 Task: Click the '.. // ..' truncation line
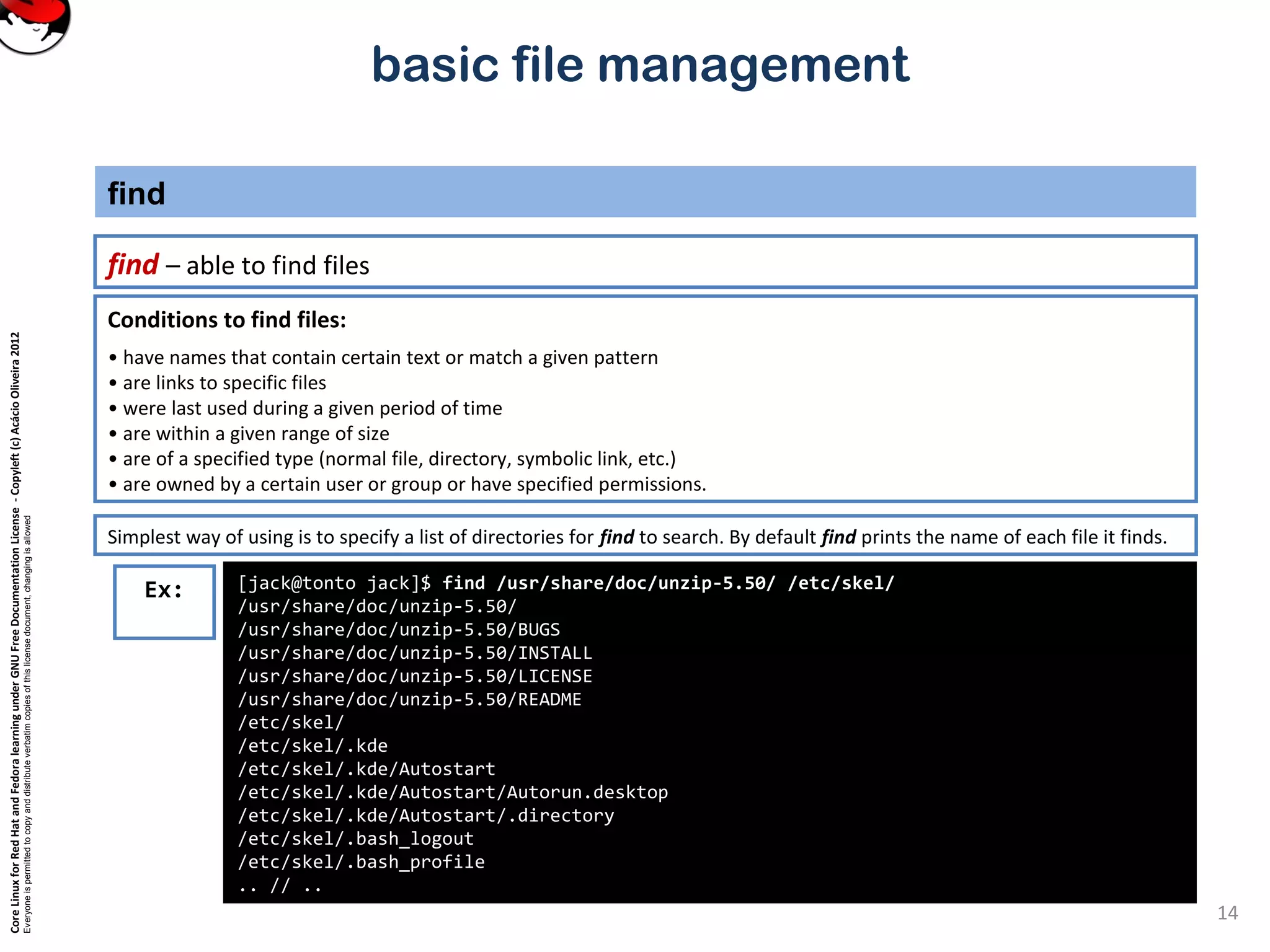click(x=280, y=886)
